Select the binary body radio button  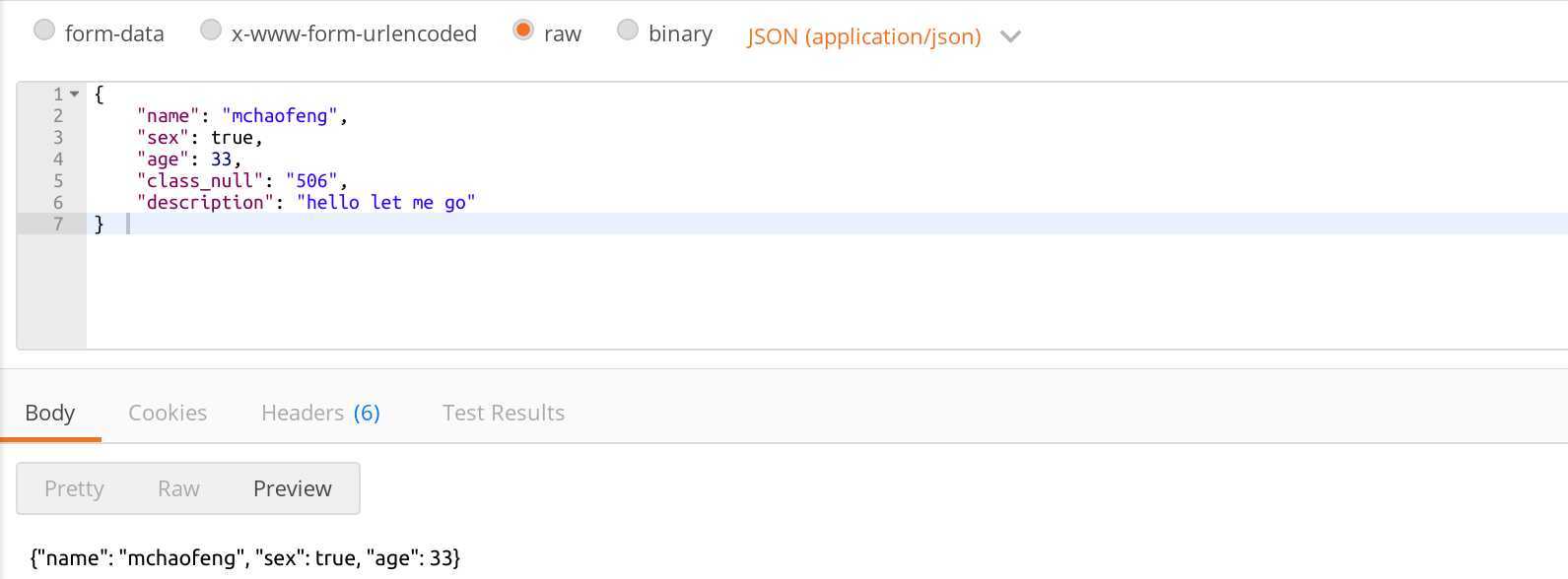(x=628, y=31)
